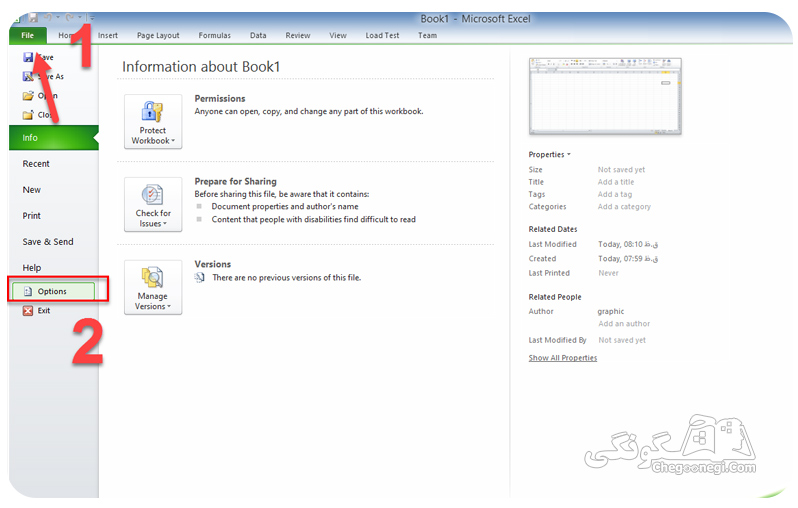
Task: Click the Permissions heading text
Action: click(x=220, y=98)
